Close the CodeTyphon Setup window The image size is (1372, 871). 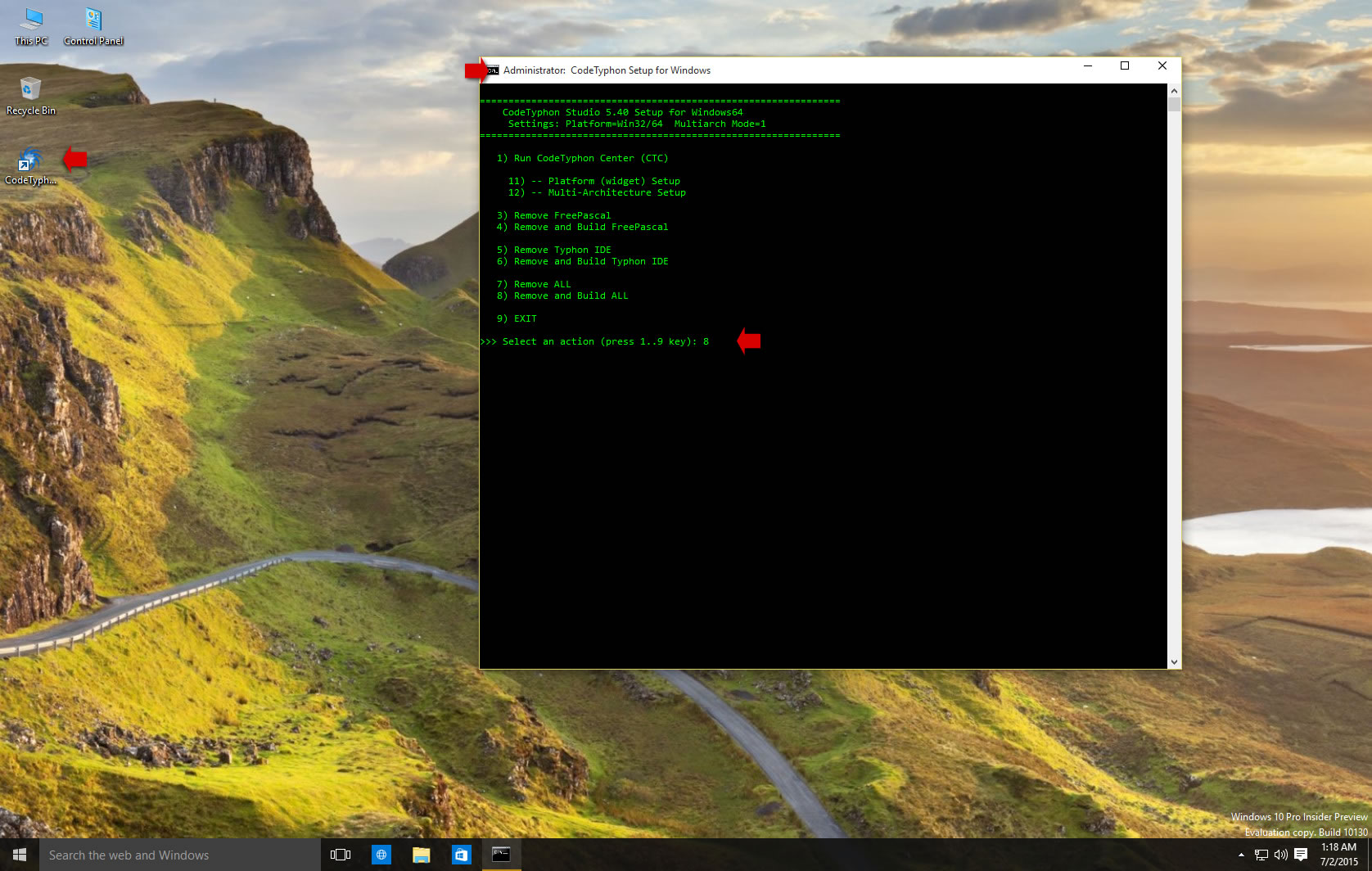coord(1162,66)
